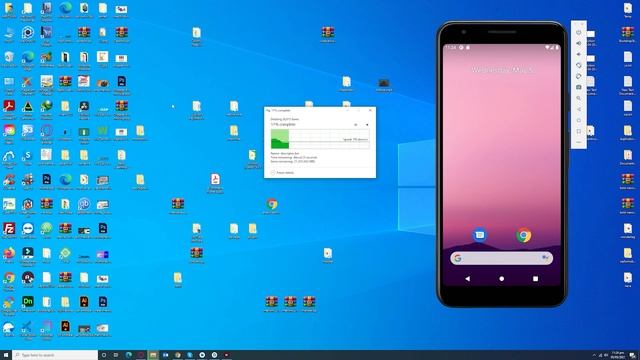Click the 'Type here to search' taskbar box
640x360 pixels.
pos(55,355)
